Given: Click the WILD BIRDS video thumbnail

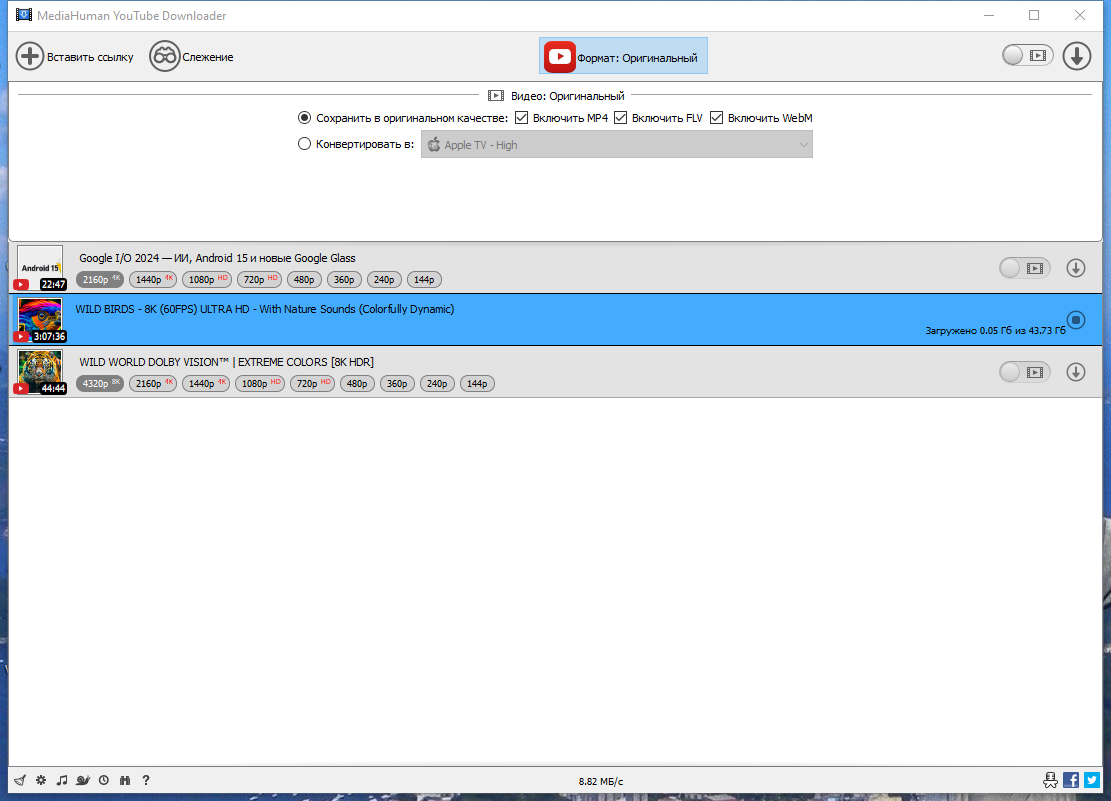Looking at the screenshot, I should [x=40, y=320].
